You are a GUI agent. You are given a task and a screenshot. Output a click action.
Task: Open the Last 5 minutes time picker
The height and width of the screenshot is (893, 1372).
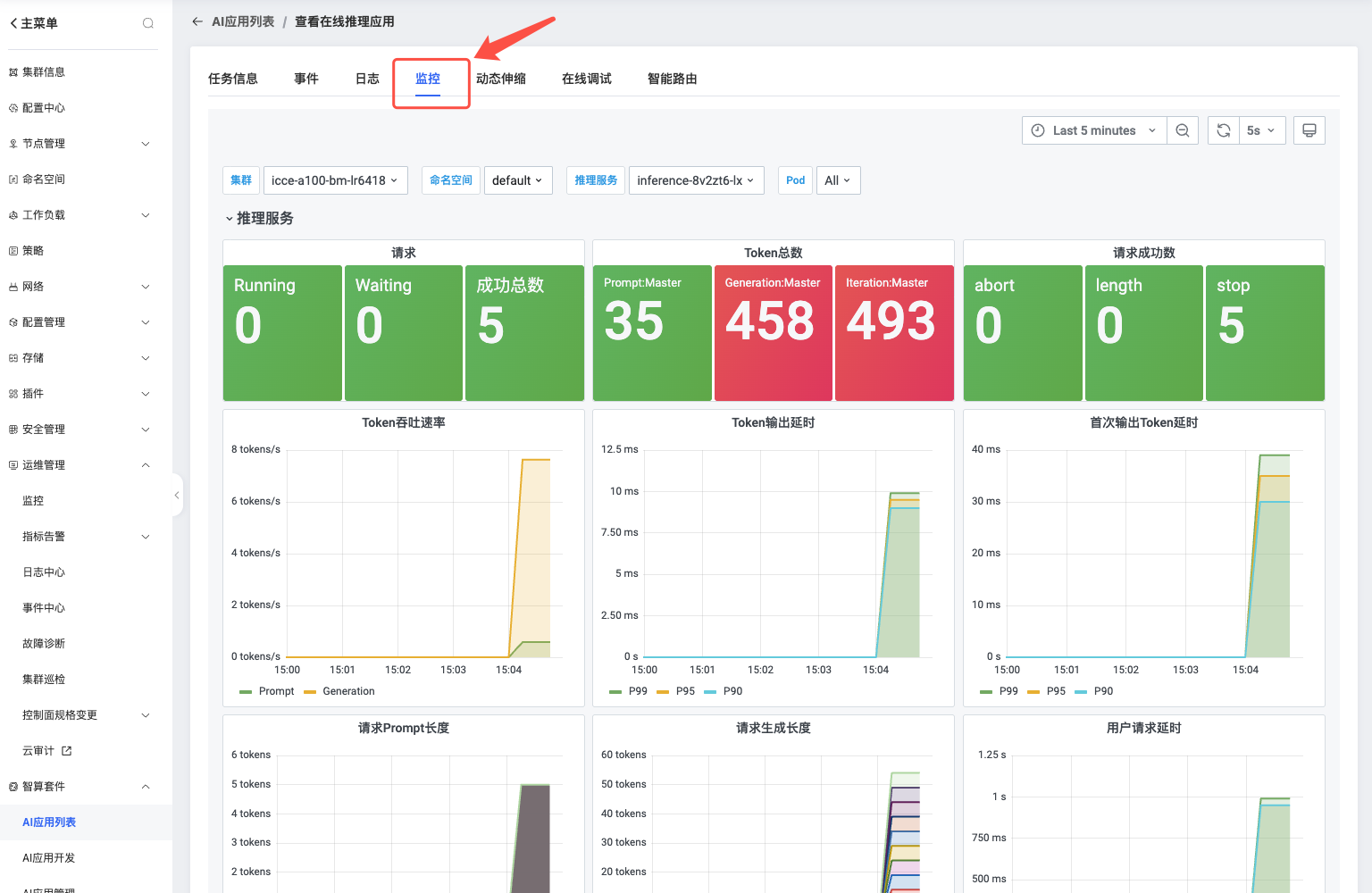(1094, 130)
